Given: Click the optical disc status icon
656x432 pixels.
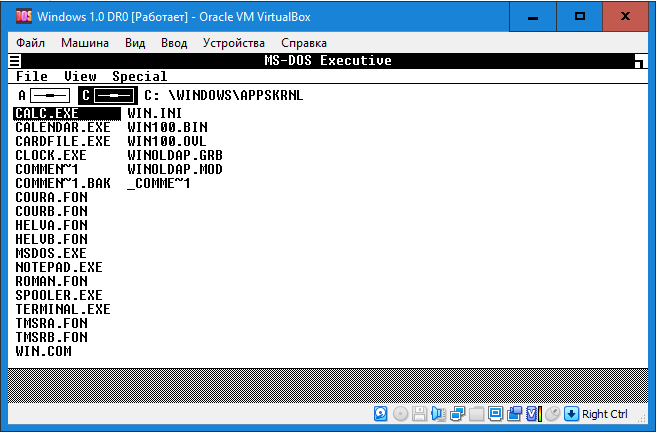Looking at the screenshot, I should [x=400, y=414].
